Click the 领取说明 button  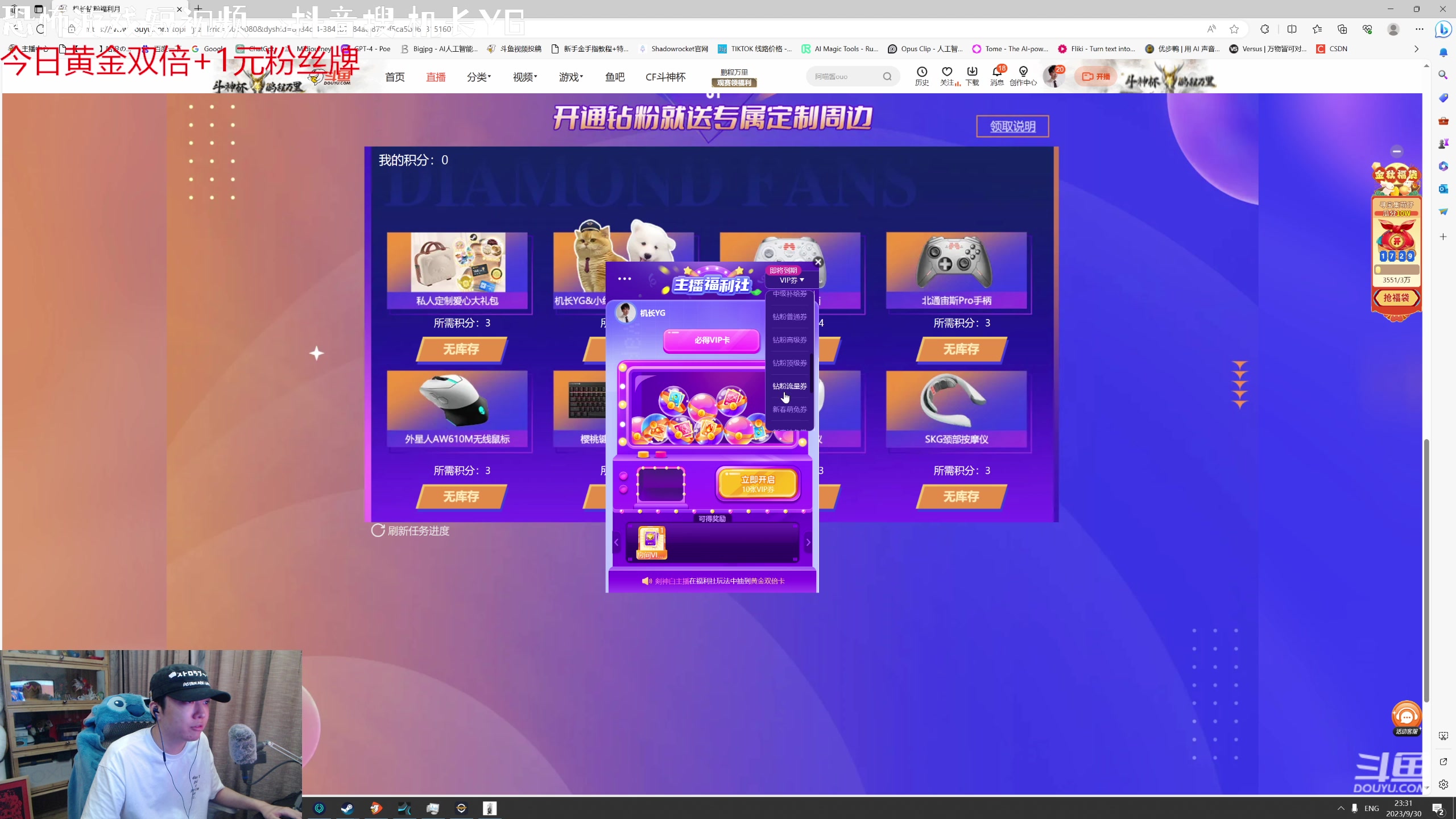point(1012,126)
